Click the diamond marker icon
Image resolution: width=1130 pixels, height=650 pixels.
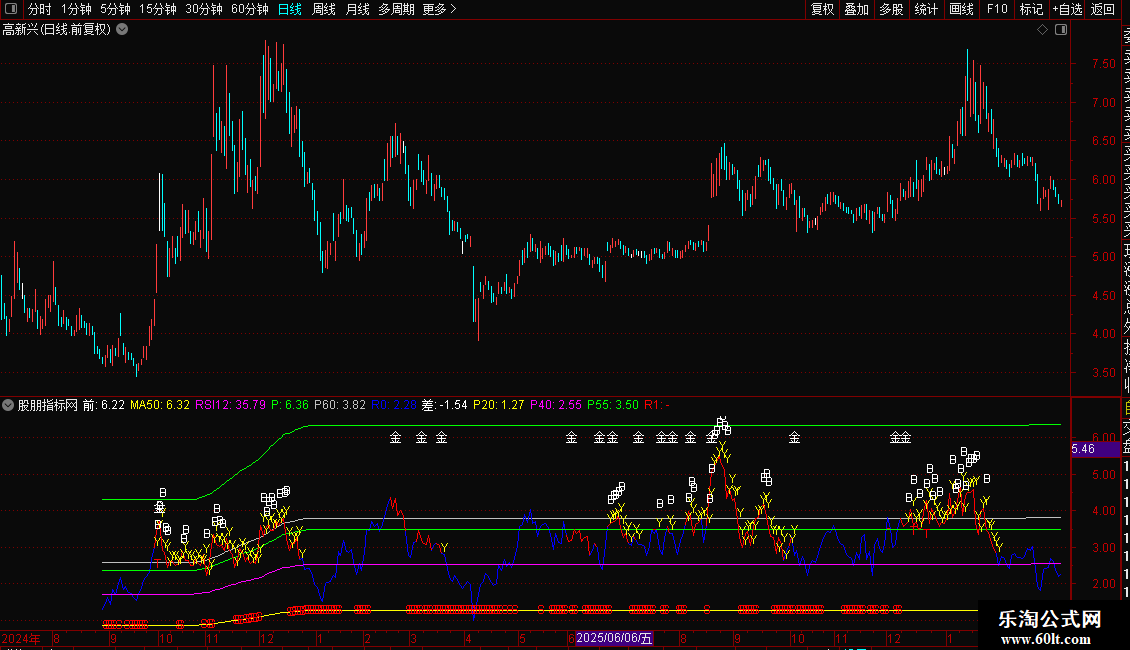point(1042,30)
